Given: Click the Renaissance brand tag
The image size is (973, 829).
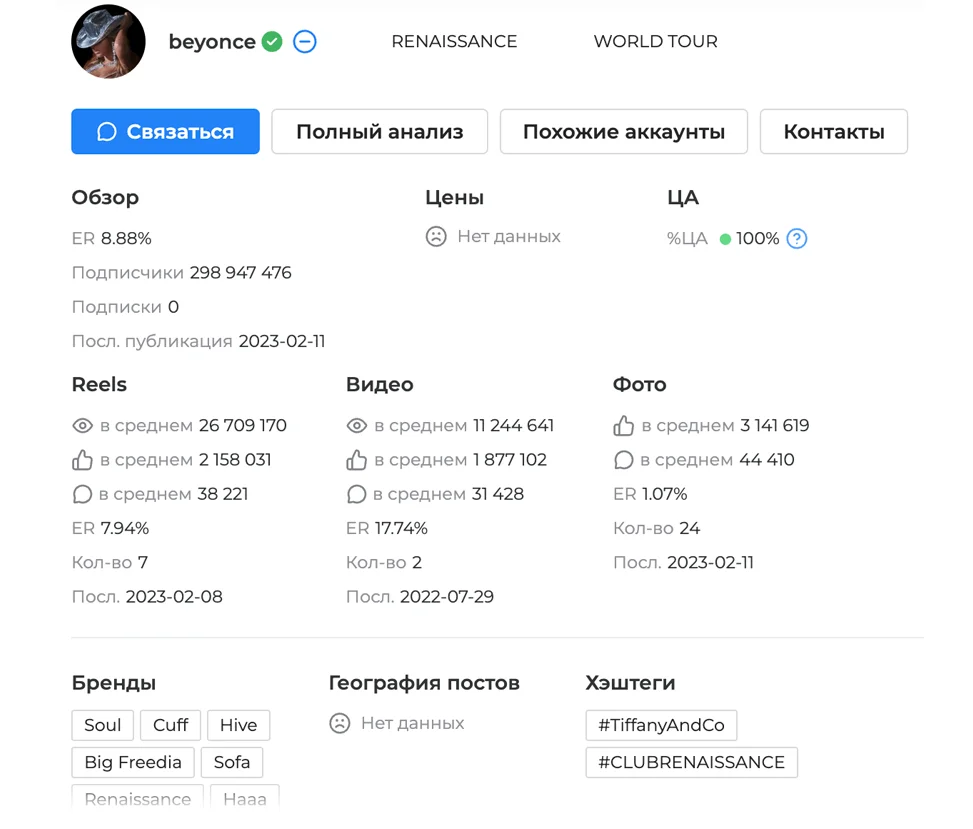Looking at the screenshot, I should pos(137,797).
